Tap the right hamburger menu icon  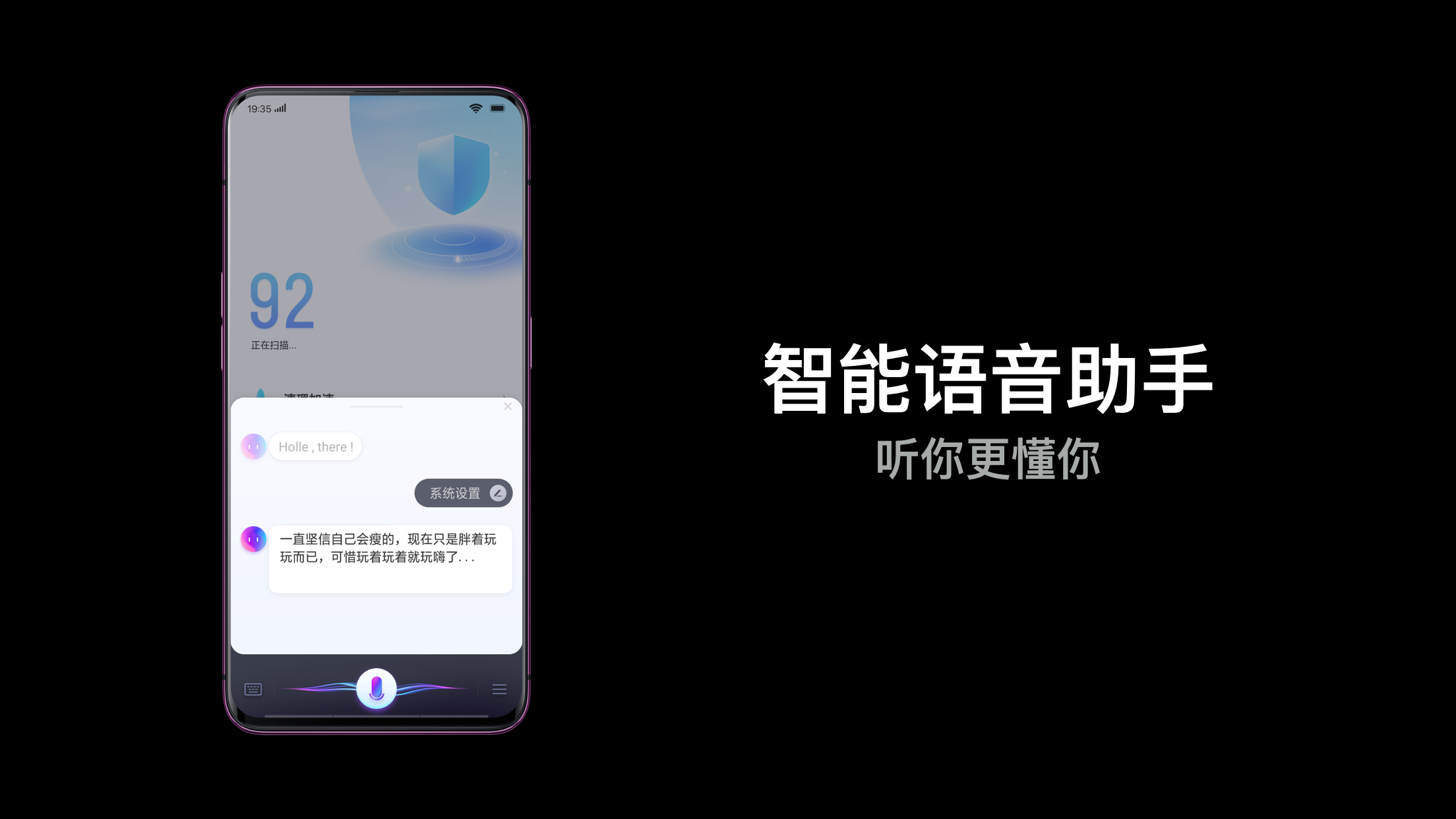point(500,688)
